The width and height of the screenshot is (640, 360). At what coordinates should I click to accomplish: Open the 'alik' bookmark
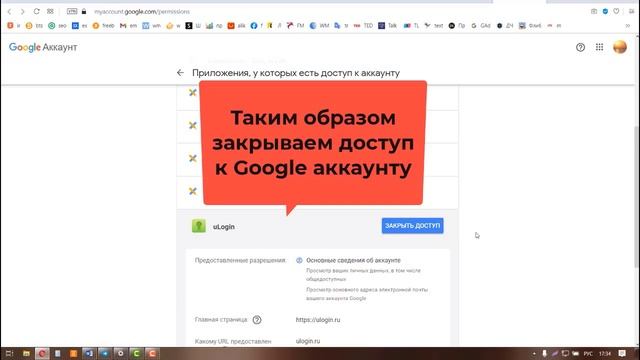[x=237, y=25]
